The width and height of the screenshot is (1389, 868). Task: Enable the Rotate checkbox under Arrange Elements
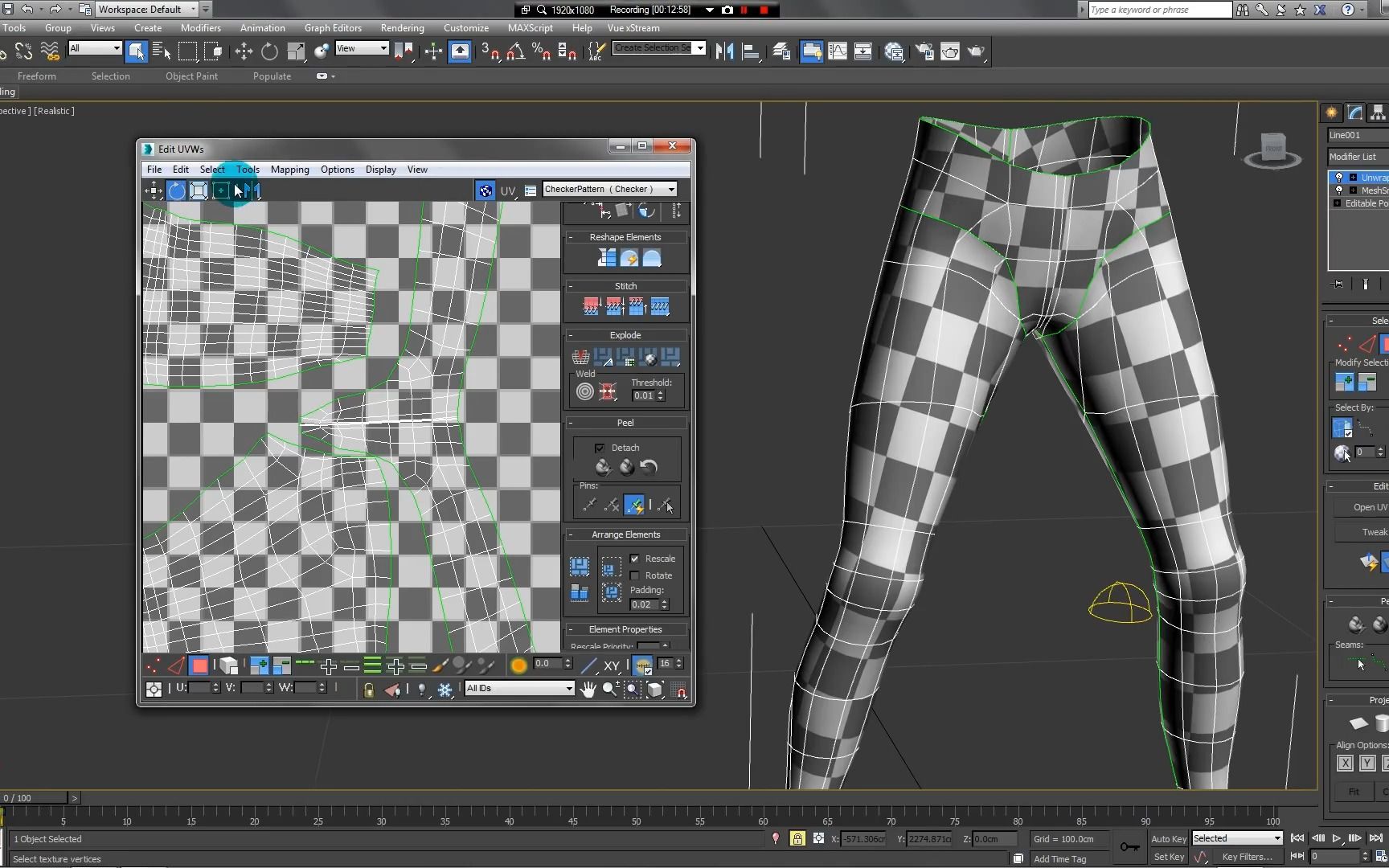click(x=634, y=575)
